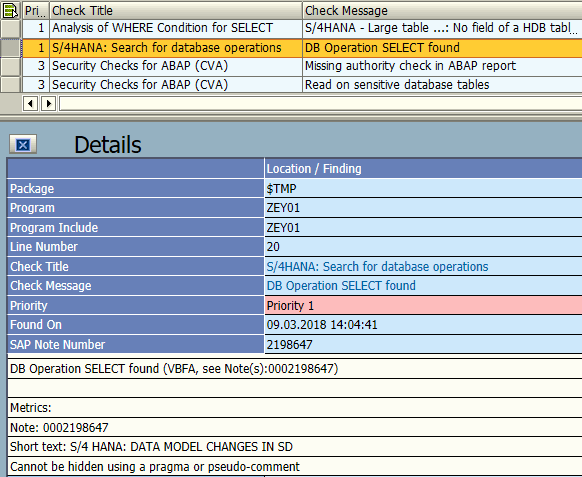Click the 'Found On' field label
This screenshot has height=477, width=582.
coord(135,325)
